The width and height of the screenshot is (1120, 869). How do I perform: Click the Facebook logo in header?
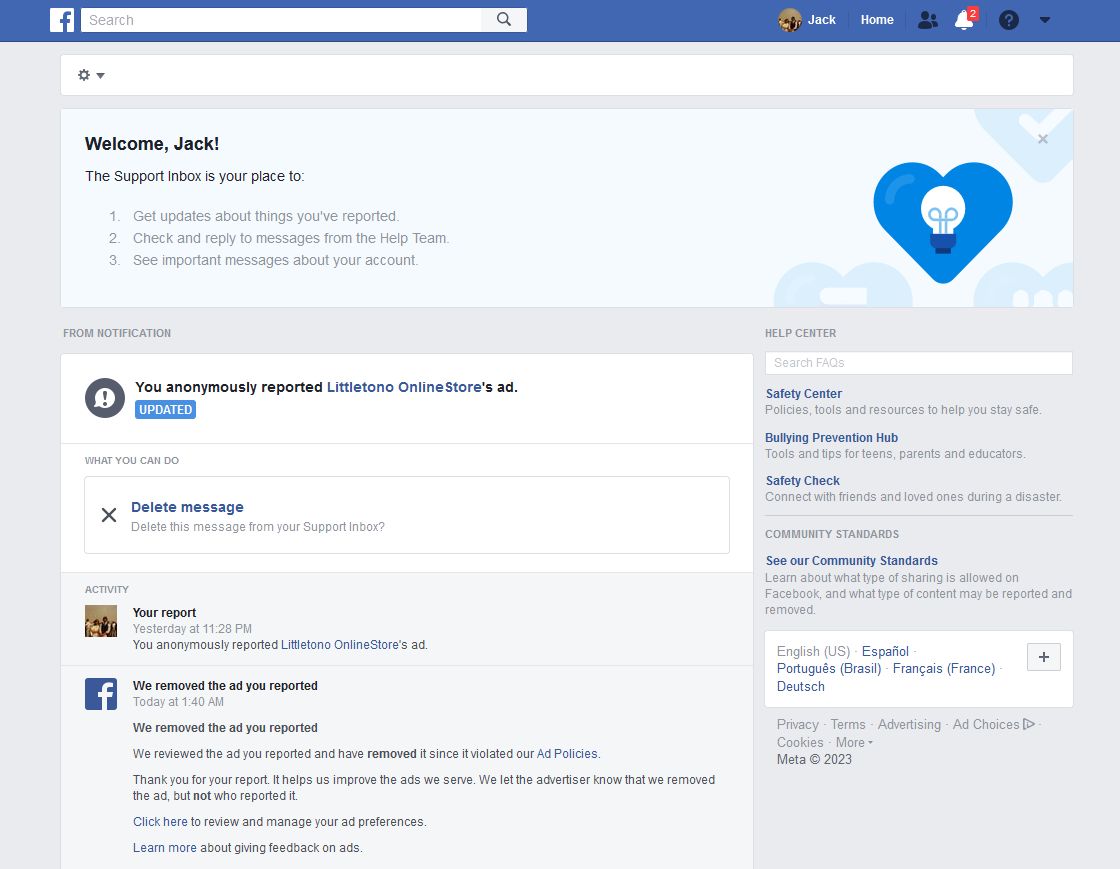coord(62,20)
